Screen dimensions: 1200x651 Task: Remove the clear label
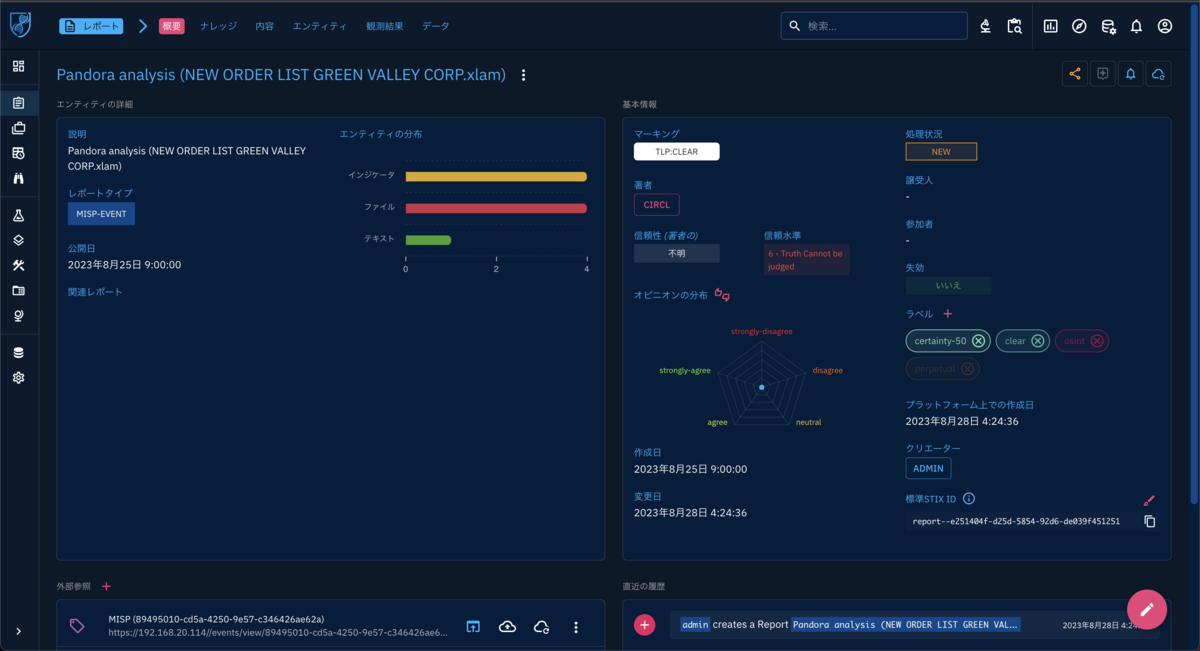pyautogui.click(x=1037, y=341)
